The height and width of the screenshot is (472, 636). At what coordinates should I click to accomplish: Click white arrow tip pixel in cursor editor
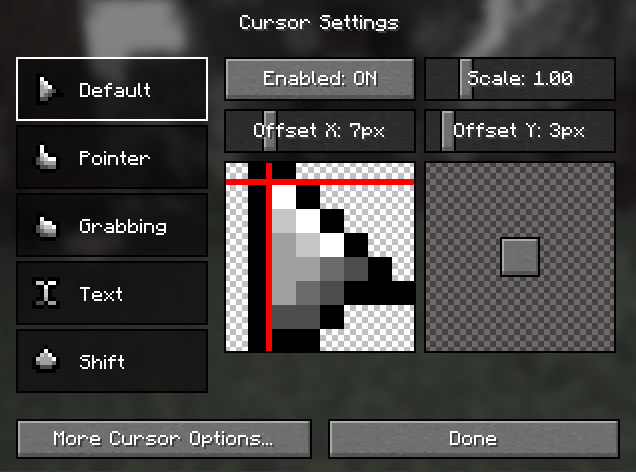click(284, 197)
